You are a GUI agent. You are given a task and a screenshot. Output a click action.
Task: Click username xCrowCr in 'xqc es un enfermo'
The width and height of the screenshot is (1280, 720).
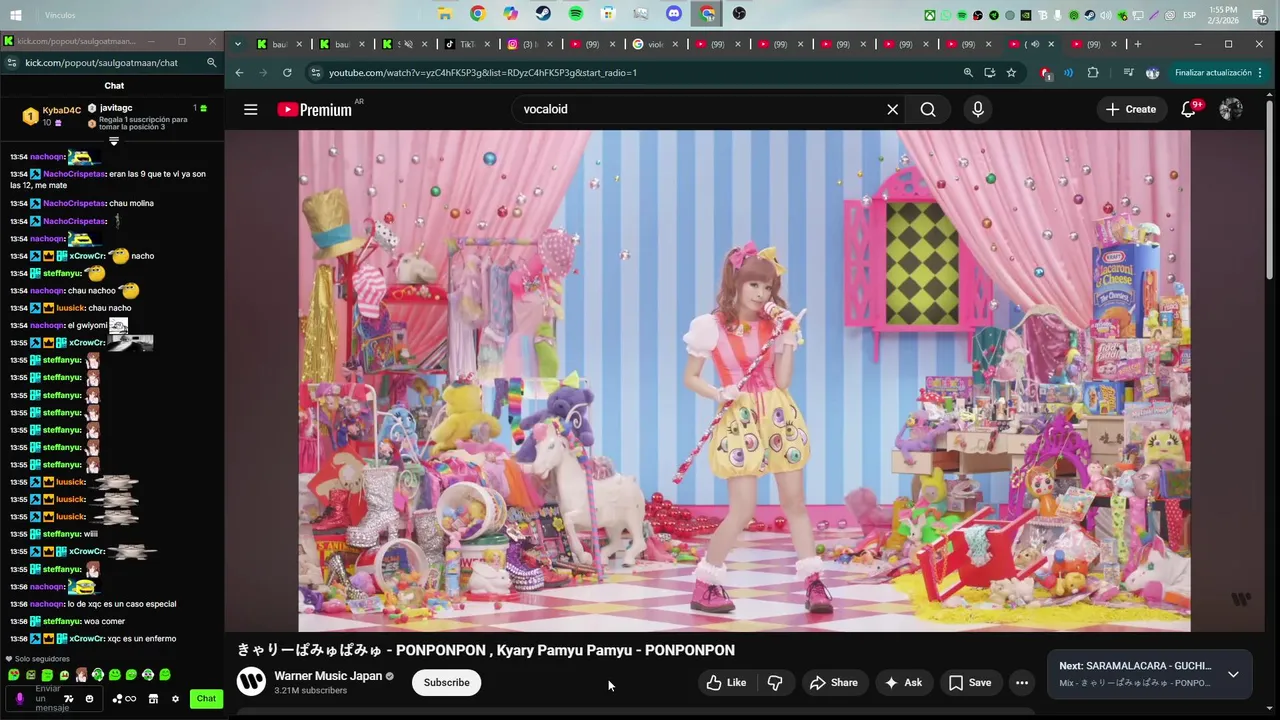click(x=87, y=638)
